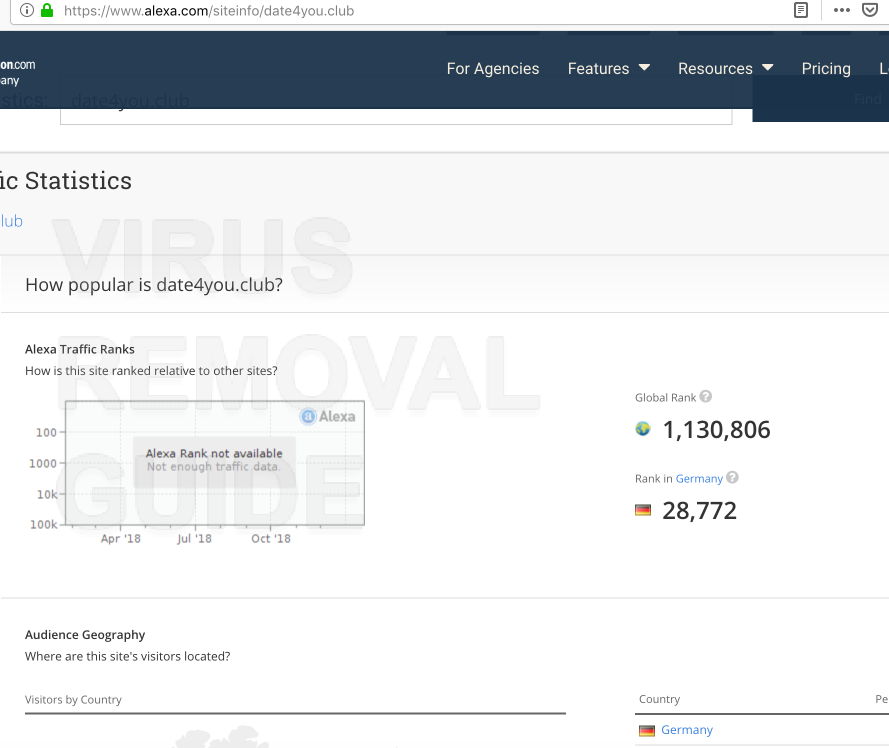
Task: Click the 'Alexa Traffic Ranks' heading
Action: 79,349
